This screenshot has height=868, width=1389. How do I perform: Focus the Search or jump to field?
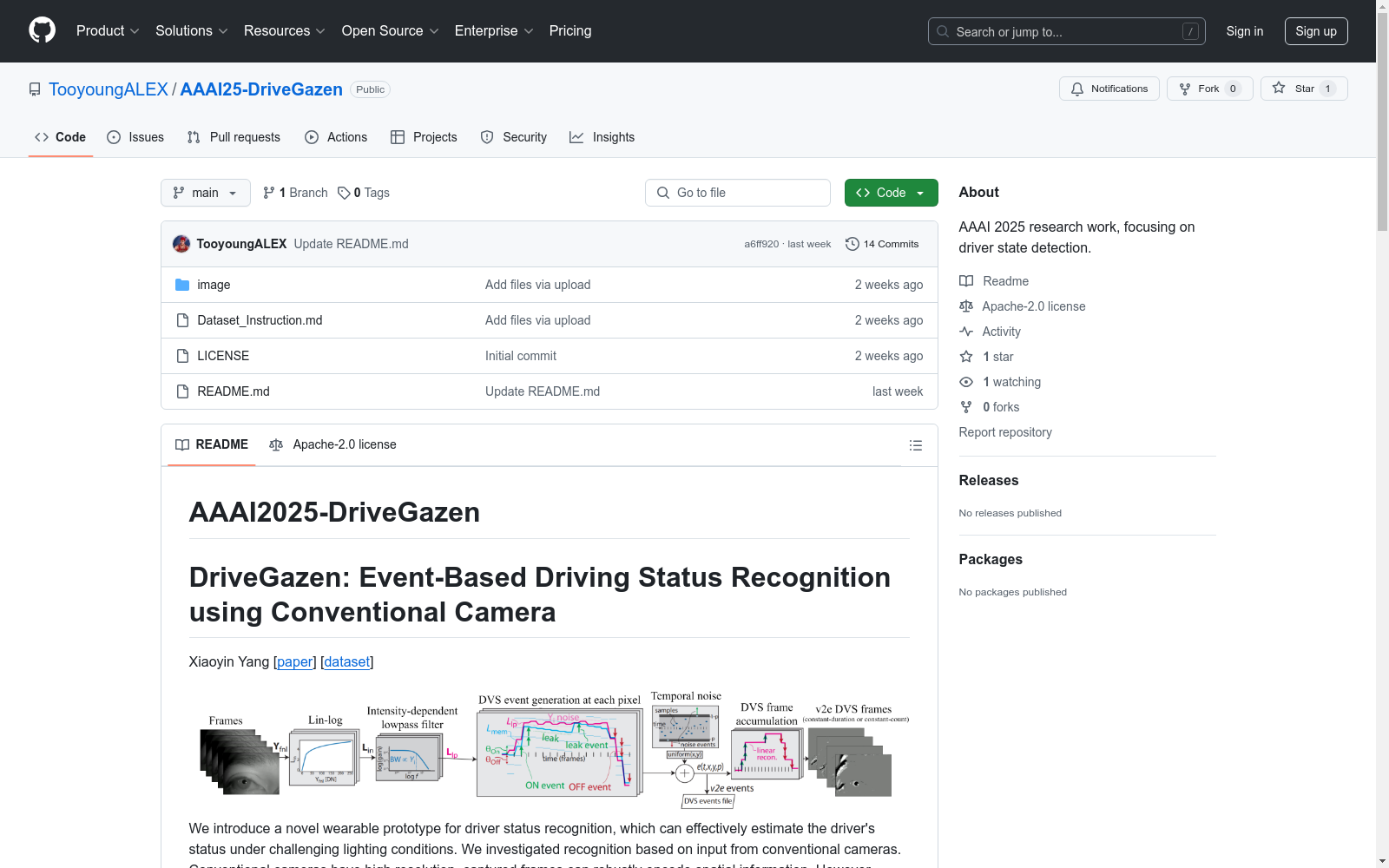point(1067,31)
